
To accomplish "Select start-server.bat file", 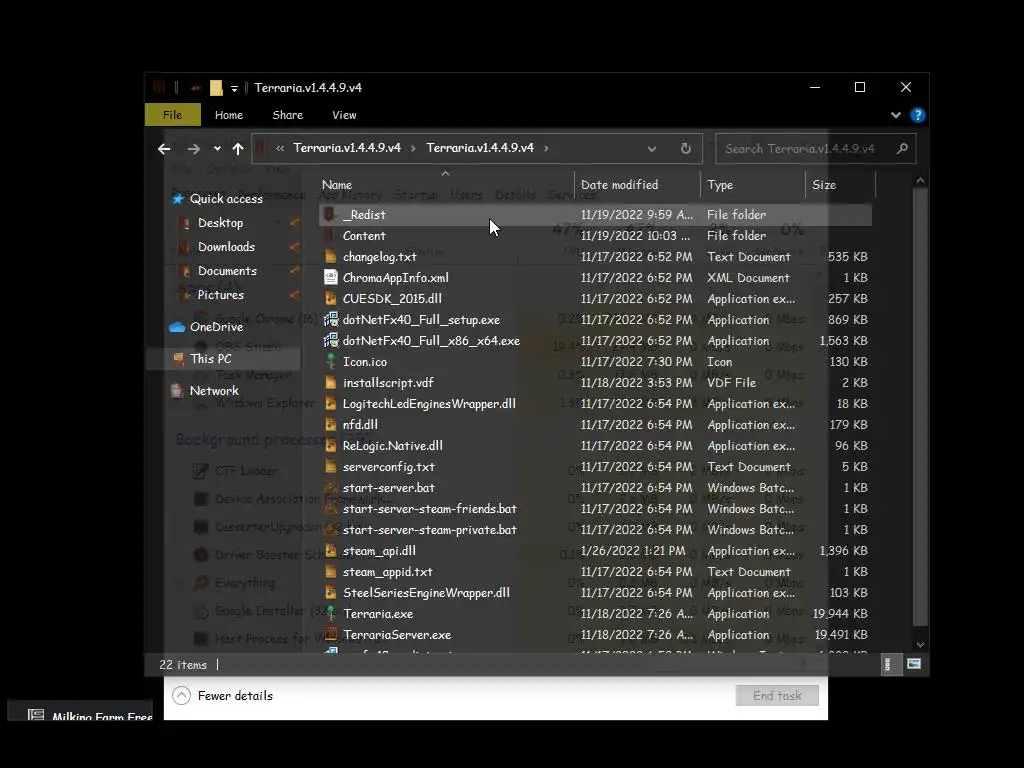I will pyautogui.click(x=389, y=488).
